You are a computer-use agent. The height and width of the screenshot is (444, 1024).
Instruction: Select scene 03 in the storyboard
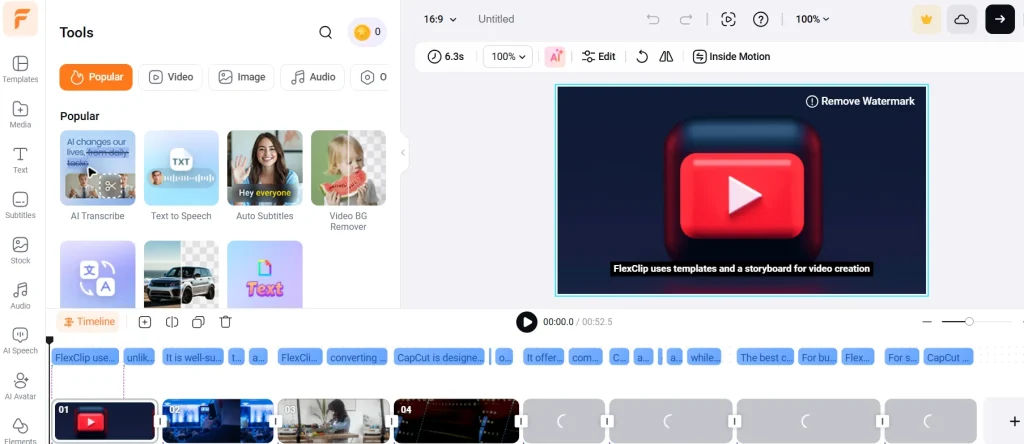(x=334, y=421)
